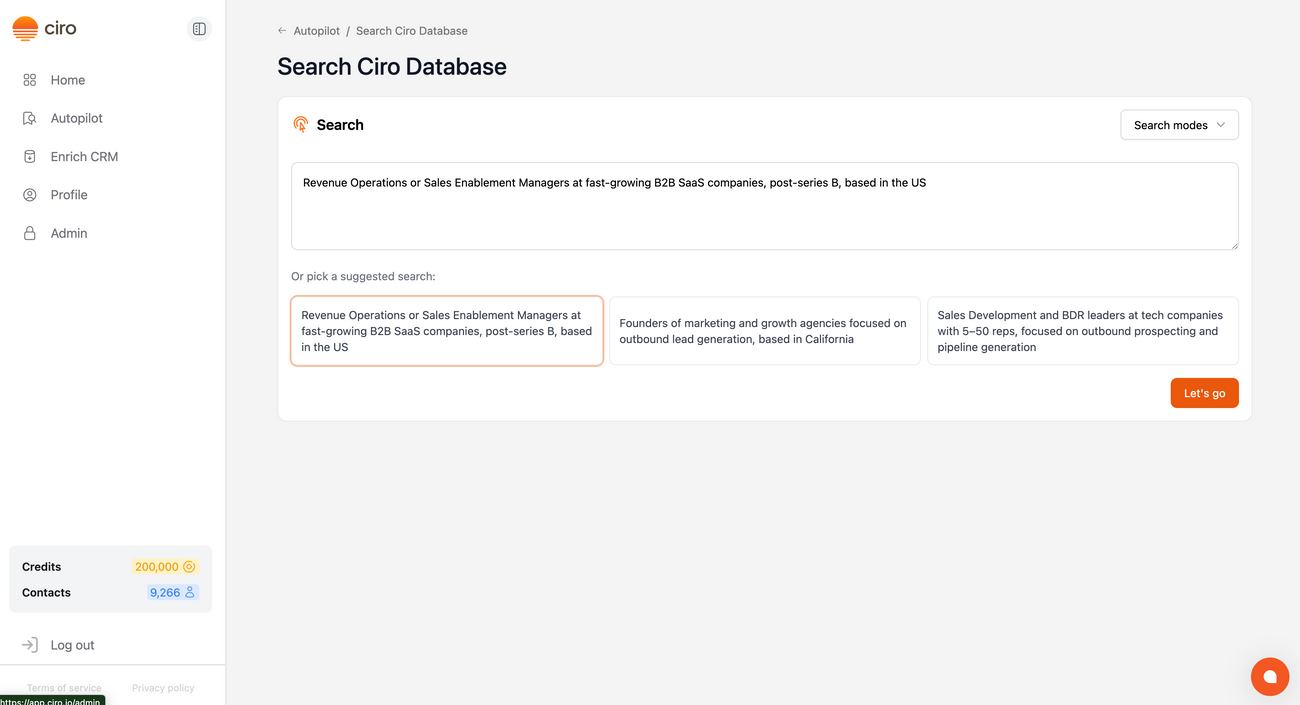The image size is (1300, 705).
Task: Click the contacts person icon beside 9,266
Action: coord(190,592)
